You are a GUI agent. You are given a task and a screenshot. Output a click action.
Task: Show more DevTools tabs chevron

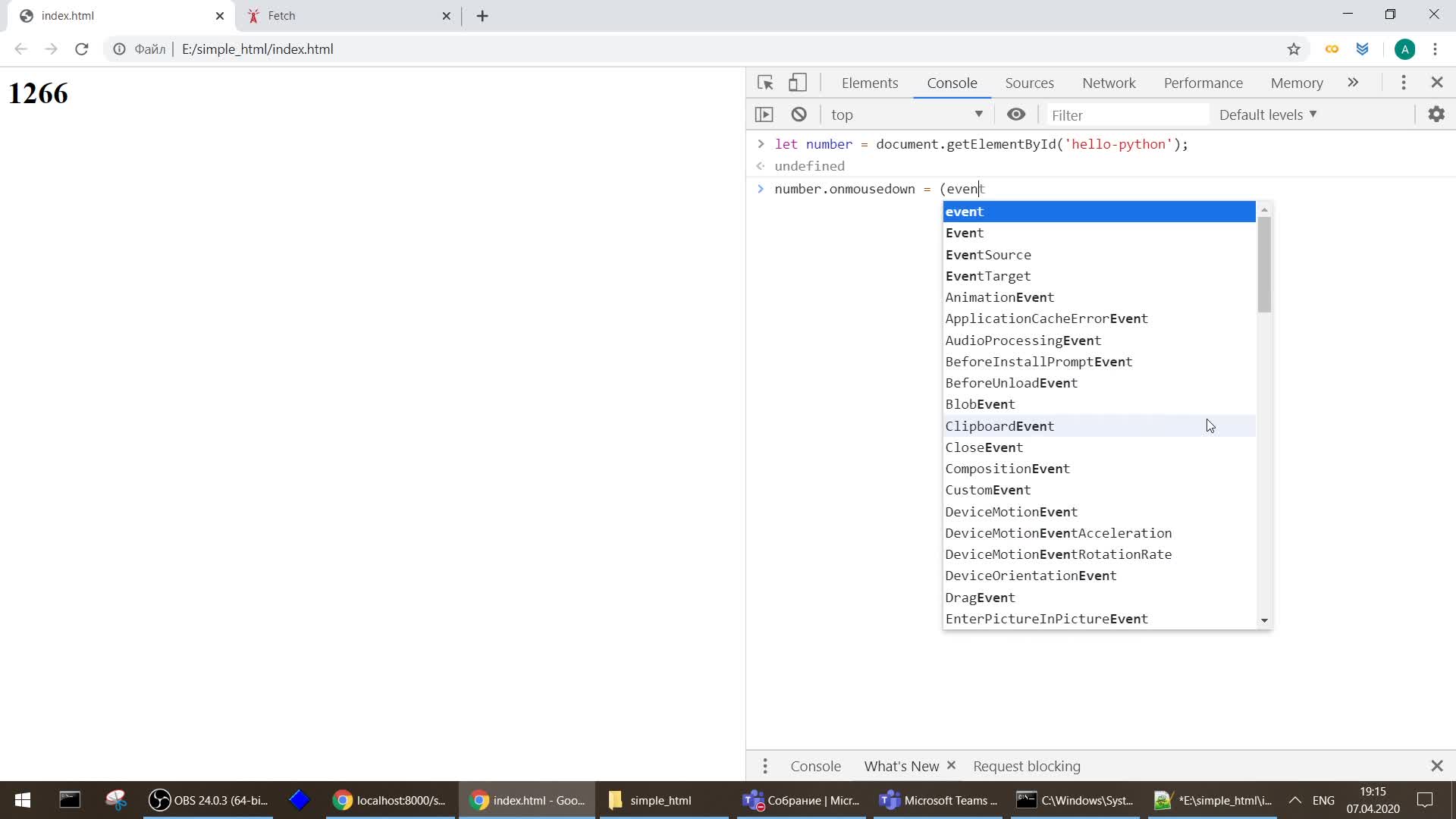pos(1353,83)
